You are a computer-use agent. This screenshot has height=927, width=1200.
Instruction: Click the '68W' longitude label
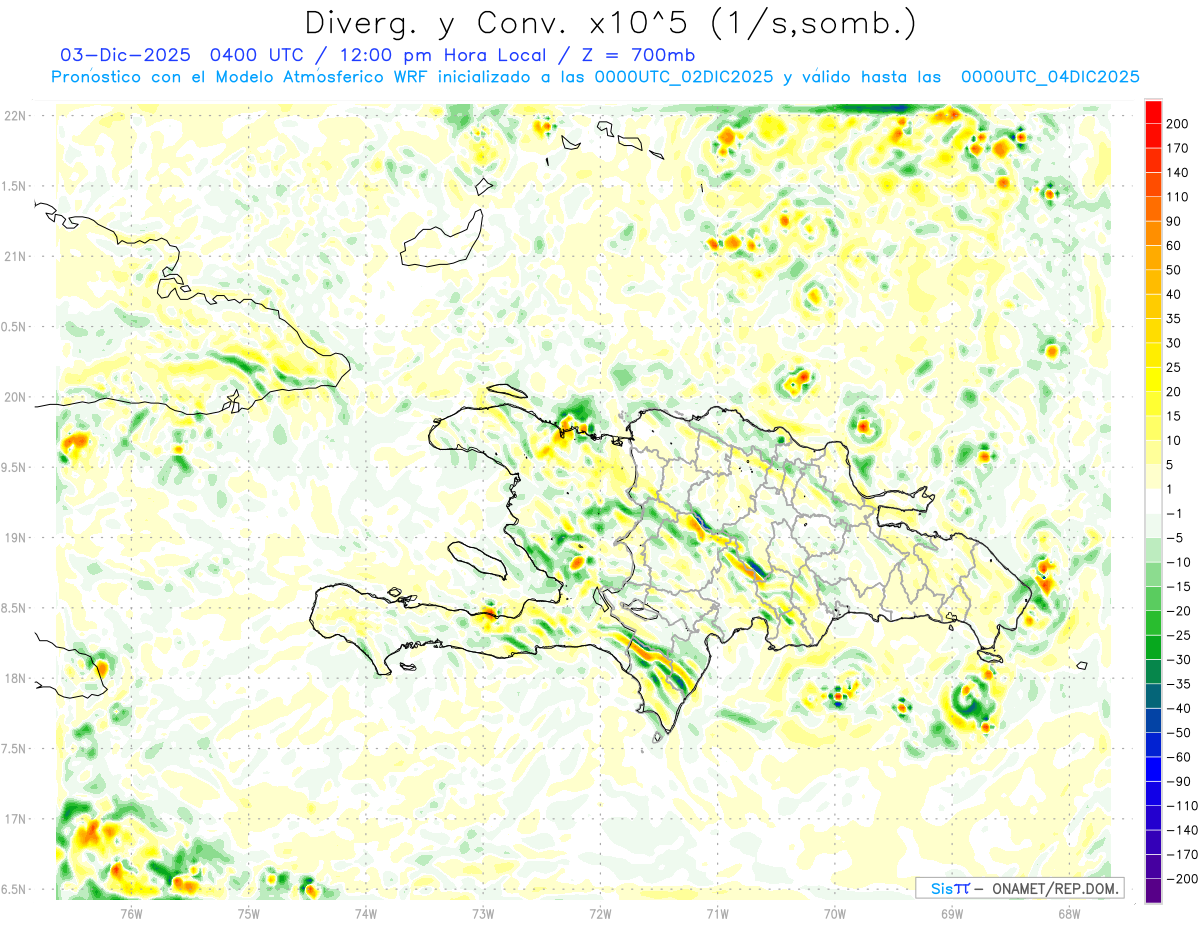[x=1069, y=913]
